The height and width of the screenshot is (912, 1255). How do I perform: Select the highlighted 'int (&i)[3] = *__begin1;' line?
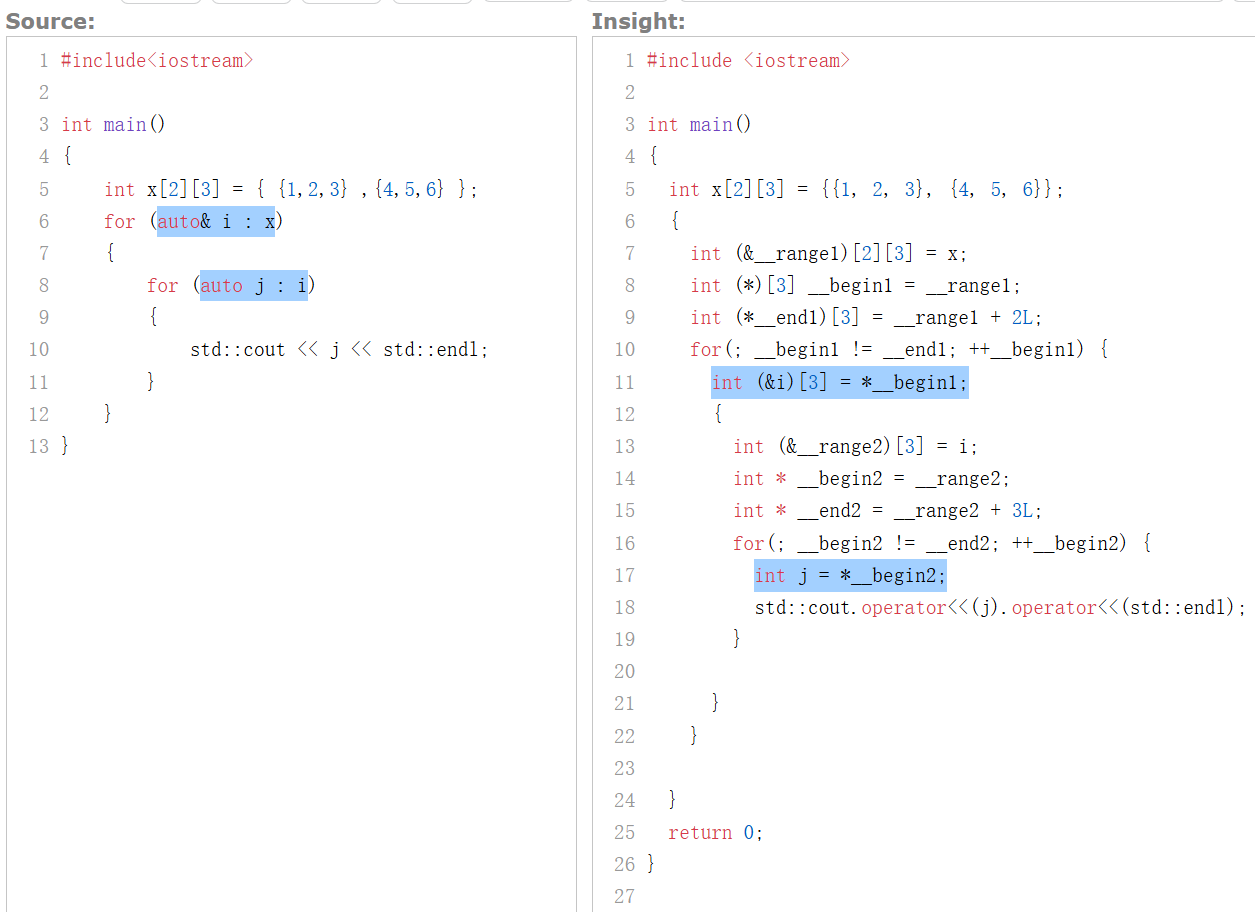click(x=840, y=382)
